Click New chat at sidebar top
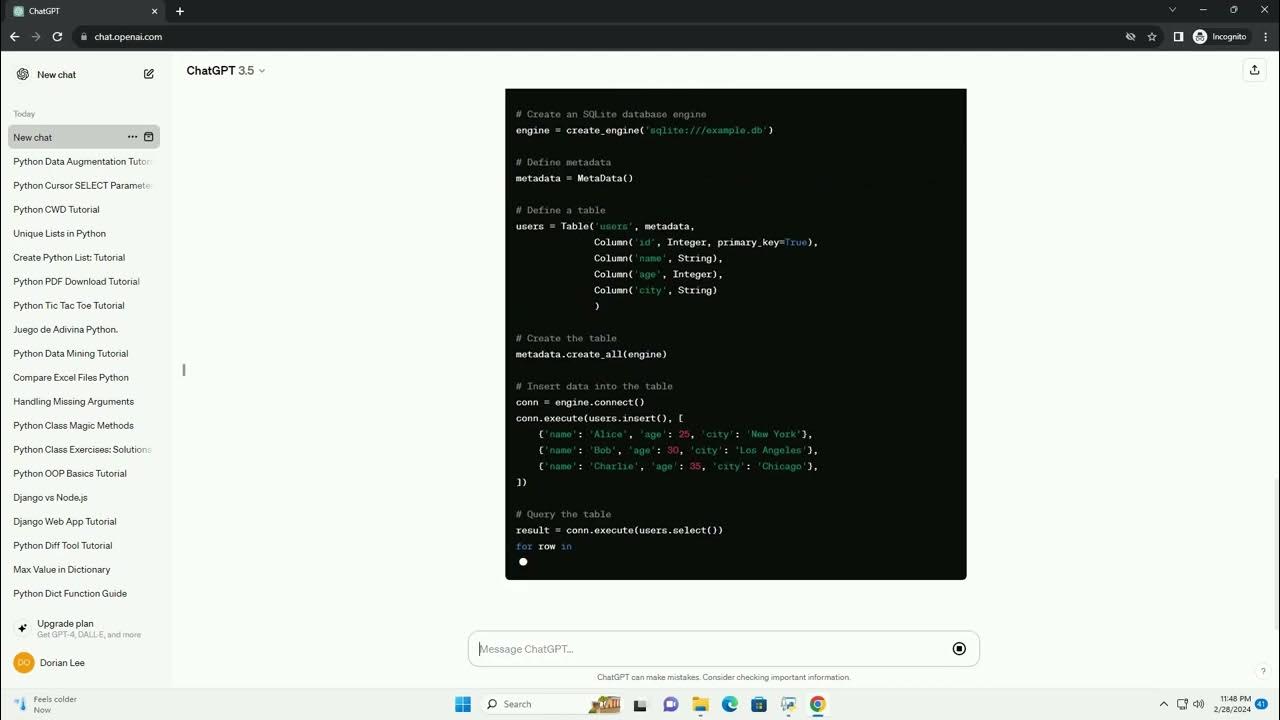 coord(84,74)
